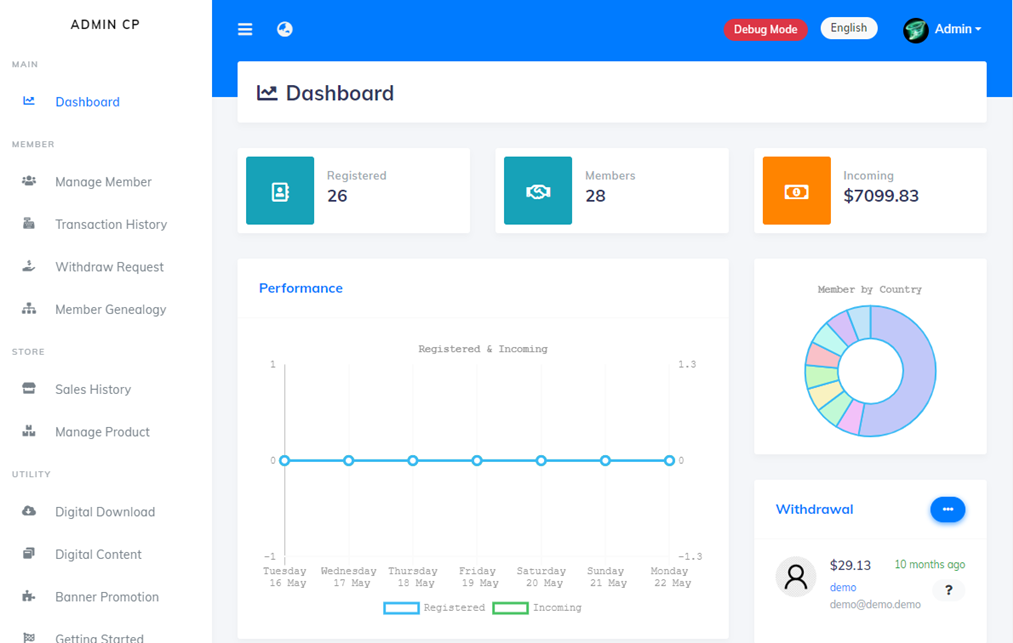The height and width of the screenshot is (643, 1013).
Task: Open Transaction History from sidebar
Action: pos(111,224)
